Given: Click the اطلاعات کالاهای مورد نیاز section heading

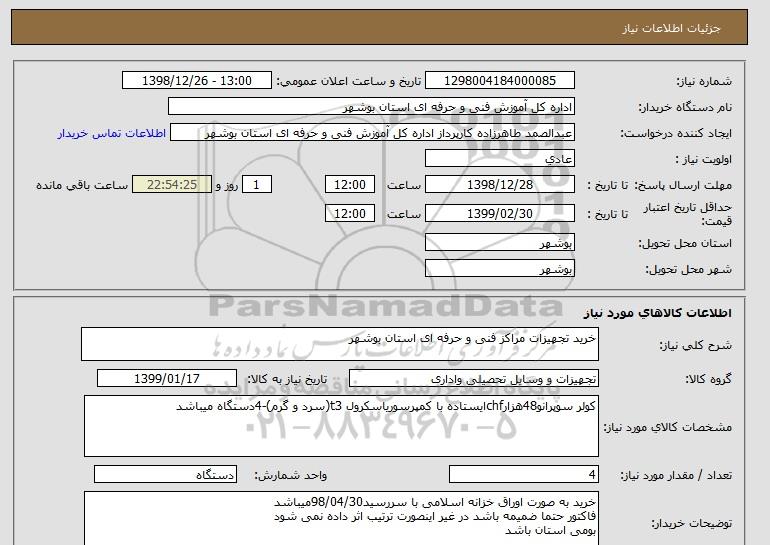Looking at the screenshot, I should (x=657, y=313).
